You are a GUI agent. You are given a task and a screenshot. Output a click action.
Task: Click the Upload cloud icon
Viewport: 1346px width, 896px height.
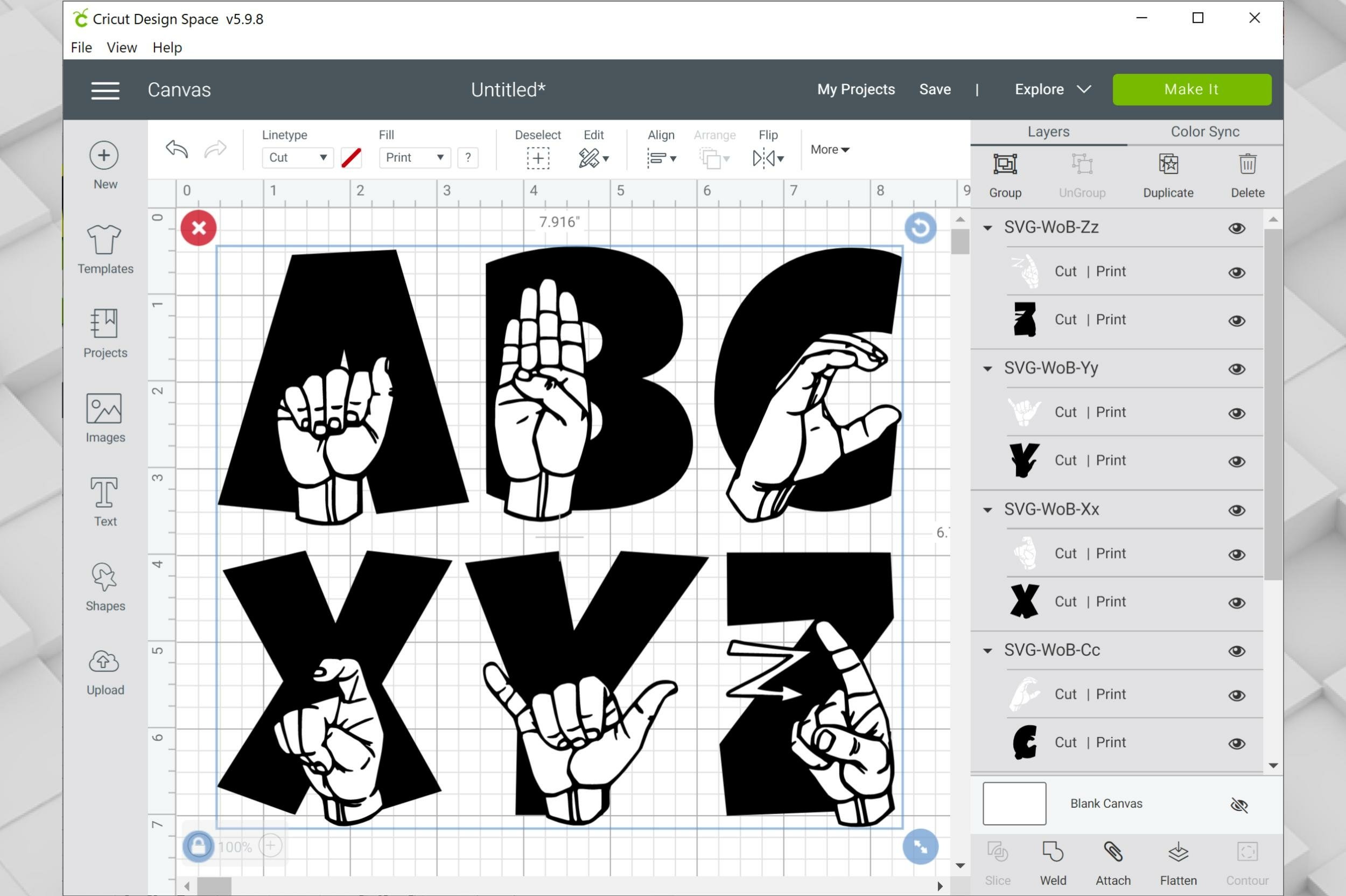(x=104, y=661)
